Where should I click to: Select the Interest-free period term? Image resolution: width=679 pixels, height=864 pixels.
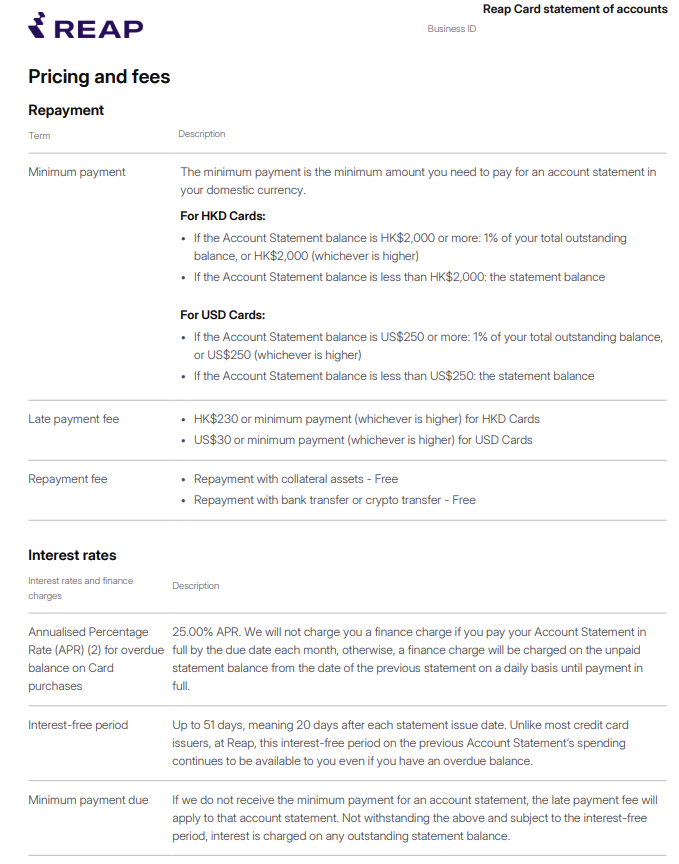(78, 725)
